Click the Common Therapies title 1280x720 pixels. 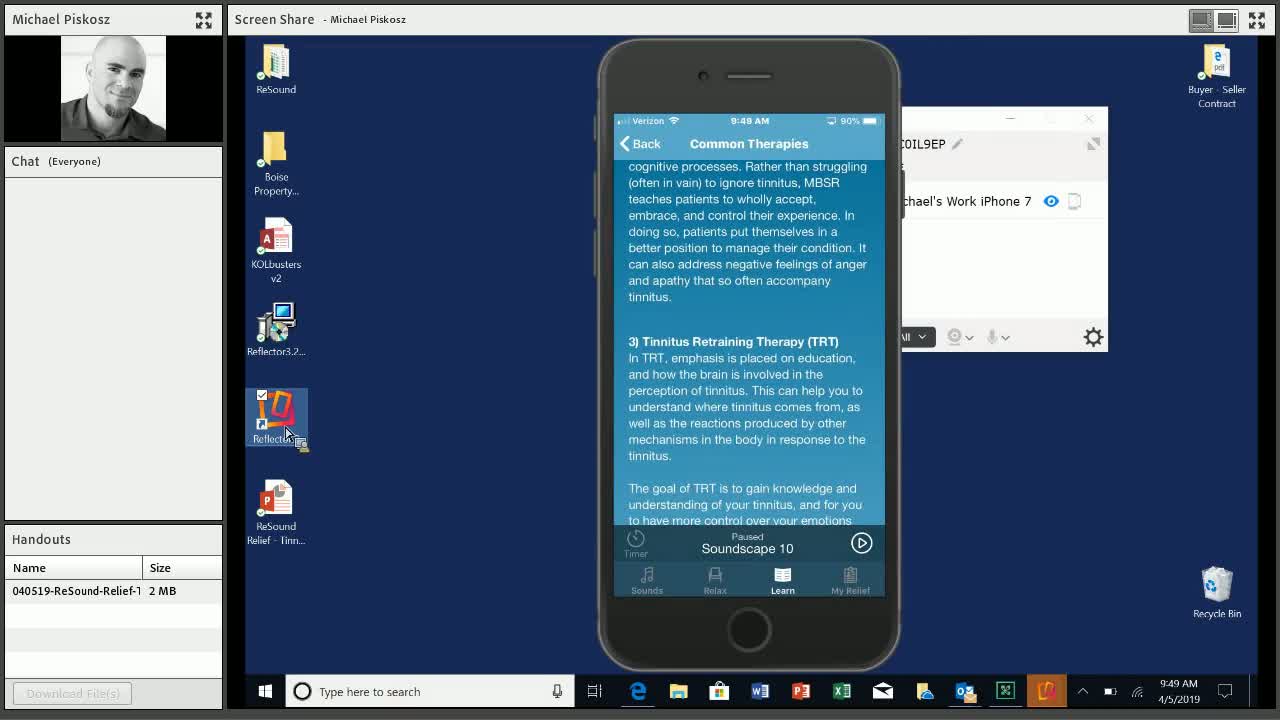(749, 144)
